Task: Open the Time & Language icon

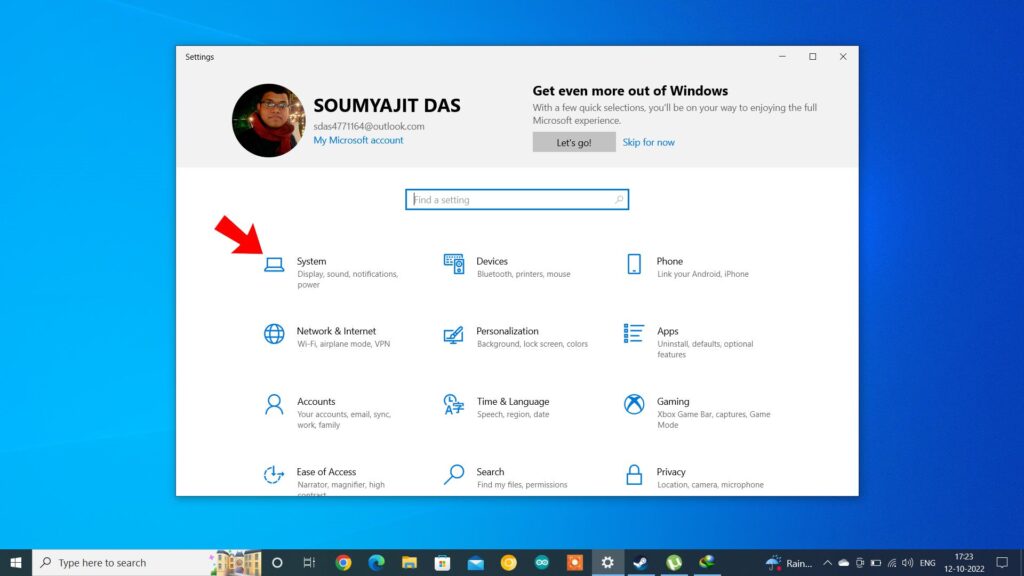Action: click(x=453, y=404)
